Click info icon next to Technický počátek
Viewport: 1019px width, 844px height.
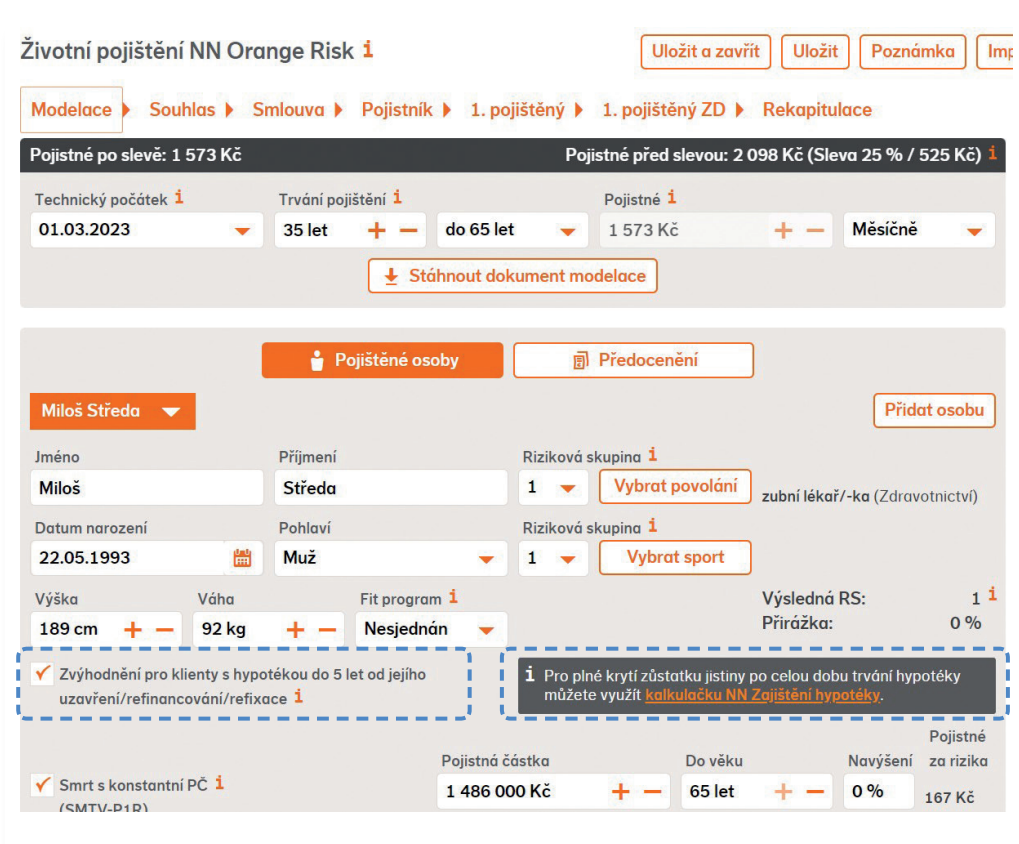(179, 198)
